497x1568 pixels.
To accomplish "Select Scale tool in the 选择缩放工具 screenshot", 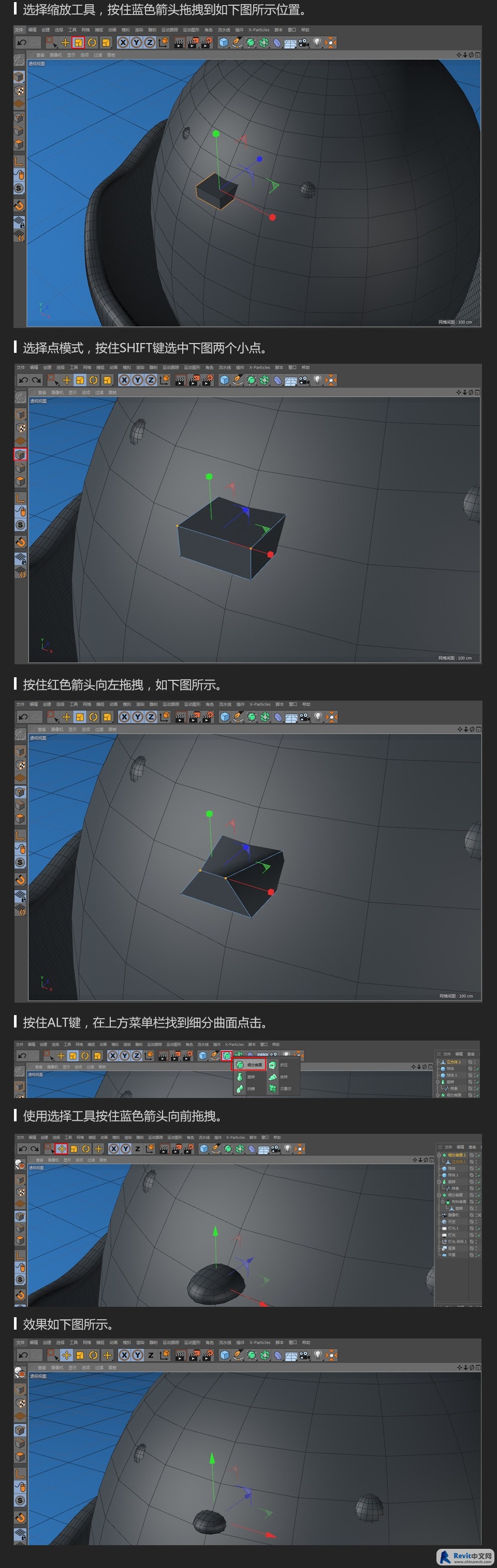I will (79, 42).
